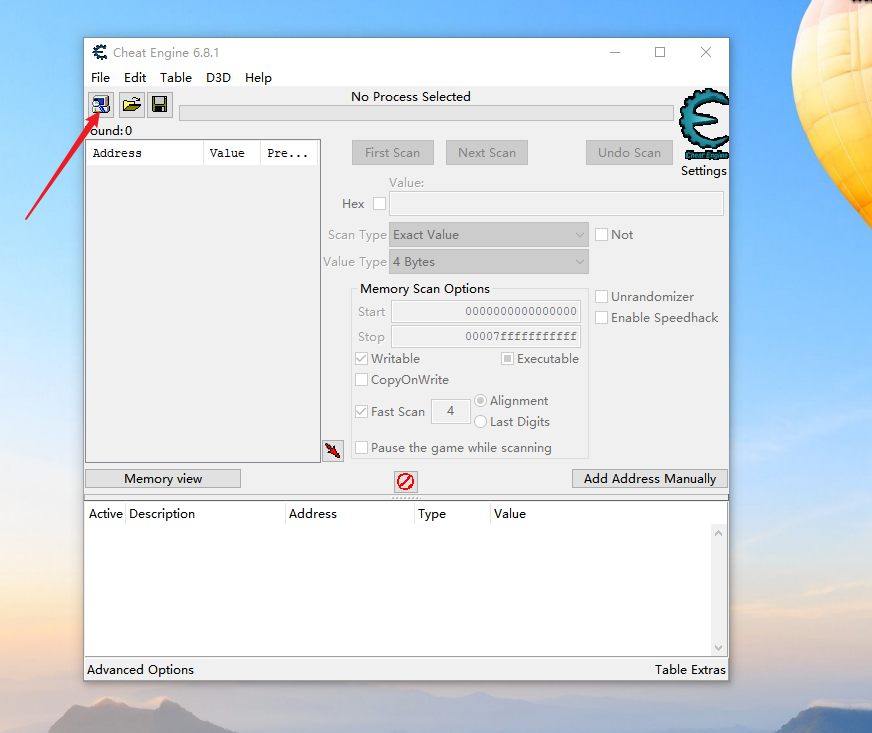This screenshot has width=872, height=733.
Task: Expand the Scan Type dropdown
Action: (x=489, y=235)
